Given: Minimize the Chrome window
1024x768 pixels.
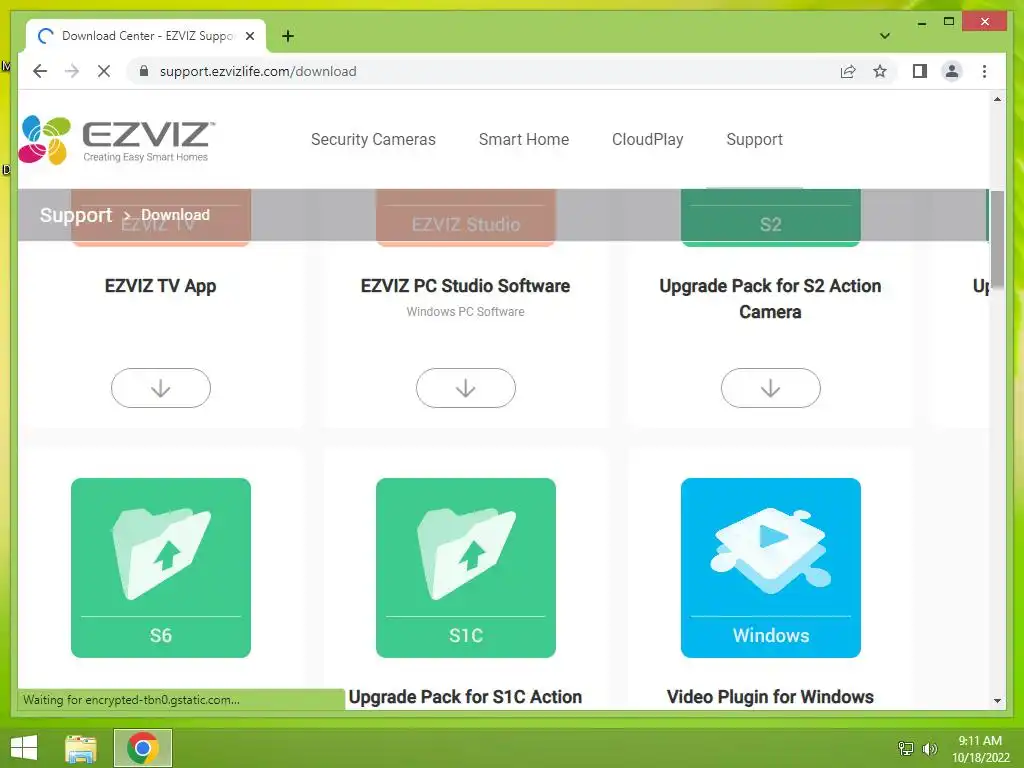Looking at the screenshot, I should point(921,22).
